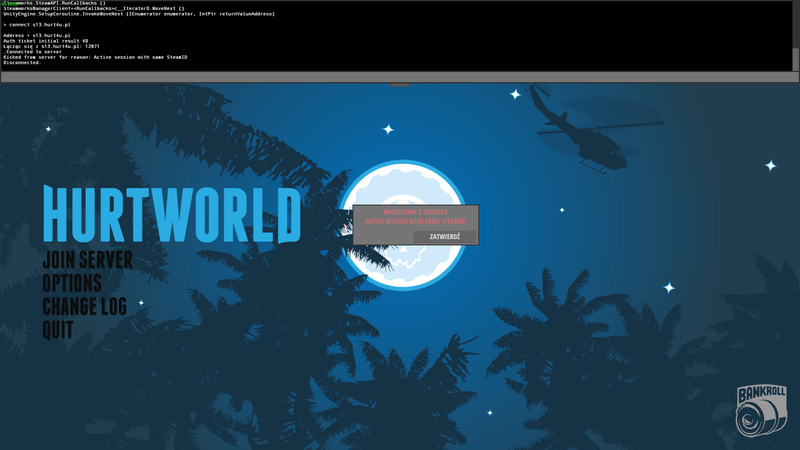Viewport: 800px width, 450px height.
Task: Open the Join Server menu
Action: pyautogui.click(x=87, y=260)
